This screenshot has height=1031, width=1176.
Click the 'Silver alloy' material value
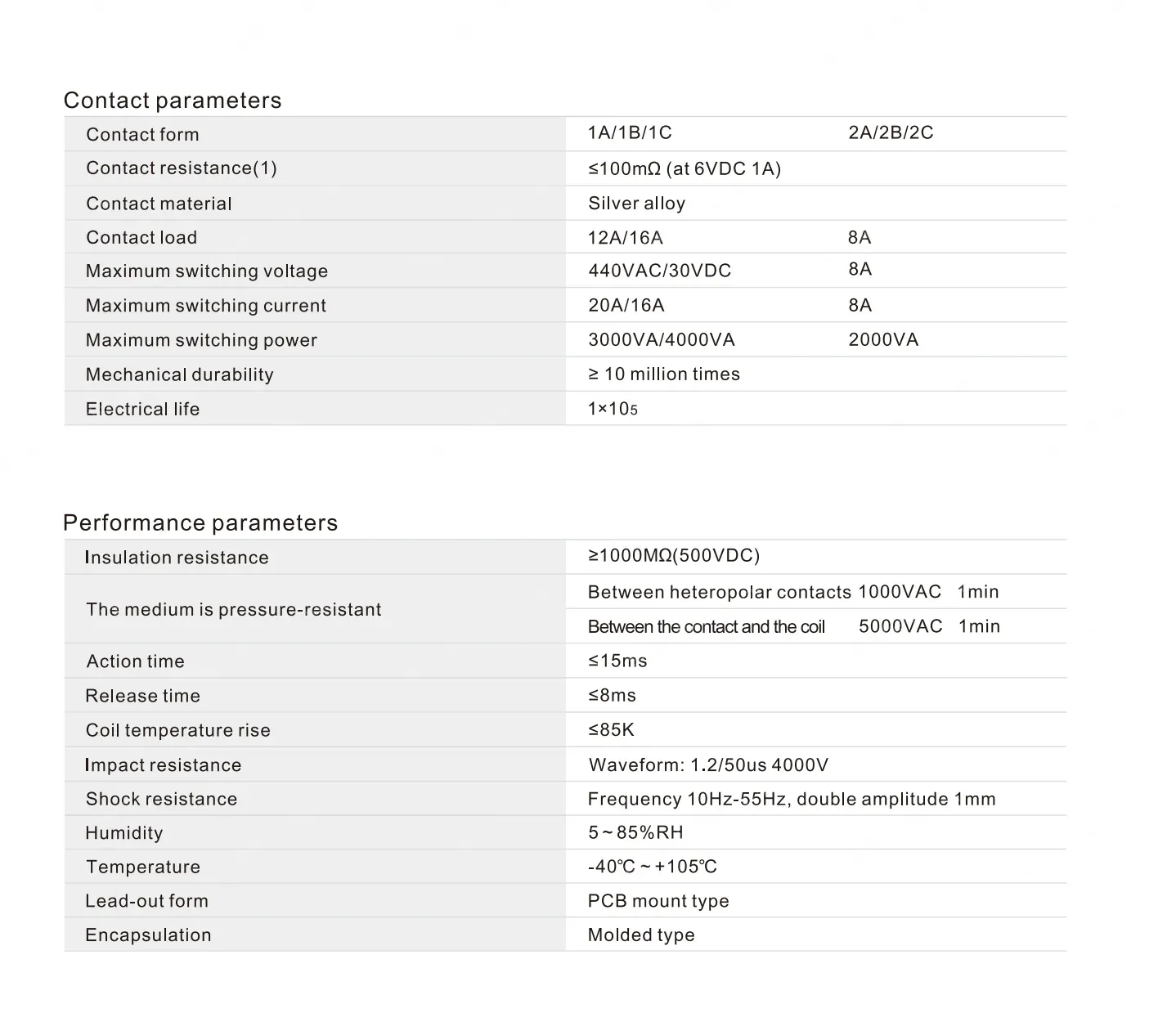click(636, 204)
